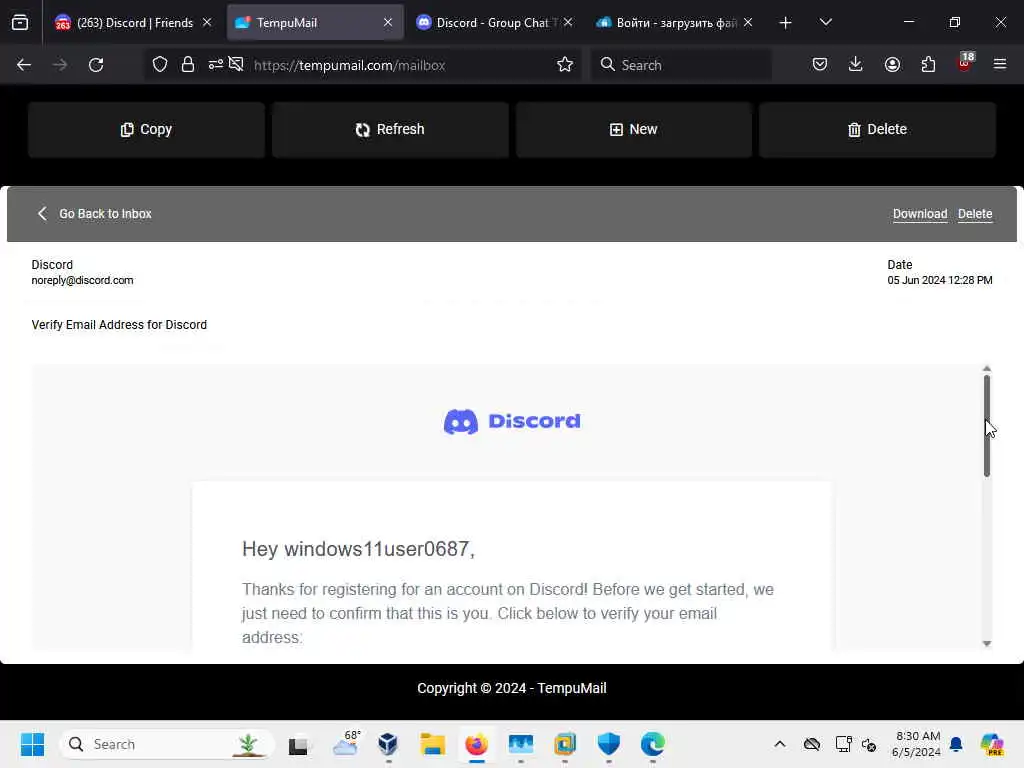Delete this email via header link

(x=975, y=214)
